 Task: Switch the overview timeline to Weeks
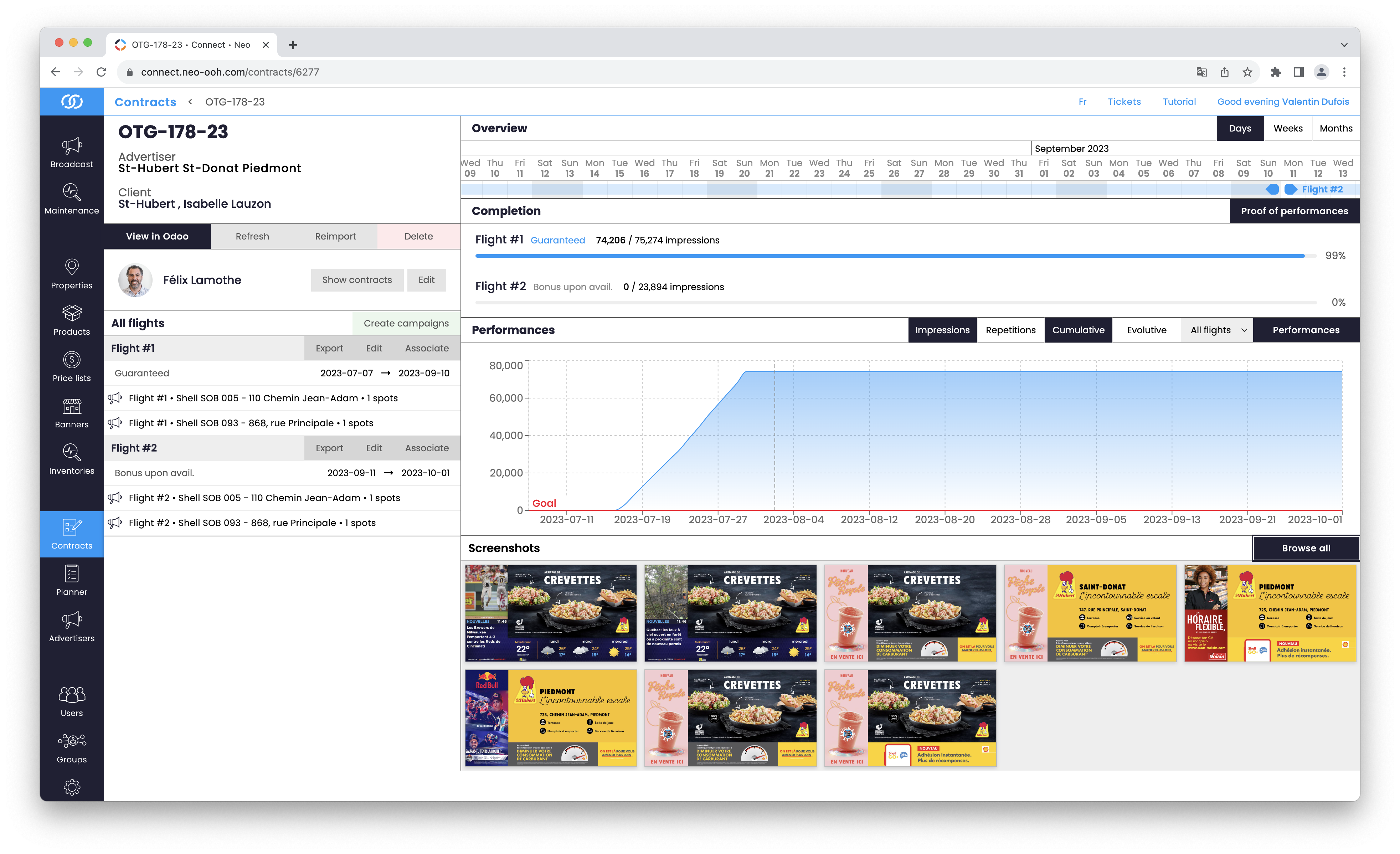click(1287, 128)
